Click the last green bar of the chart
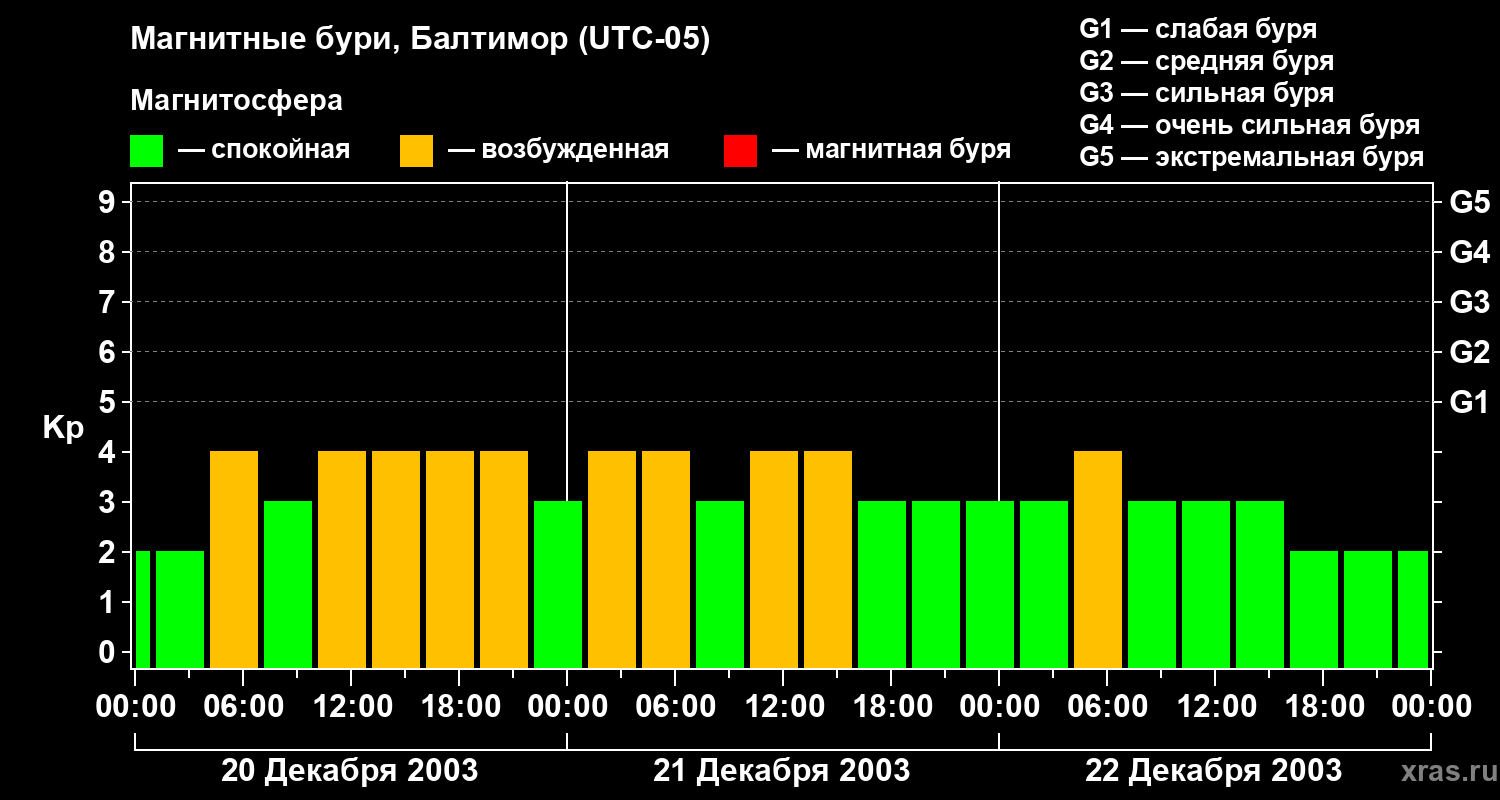 pyautogui.click(x=1413, y=609)
